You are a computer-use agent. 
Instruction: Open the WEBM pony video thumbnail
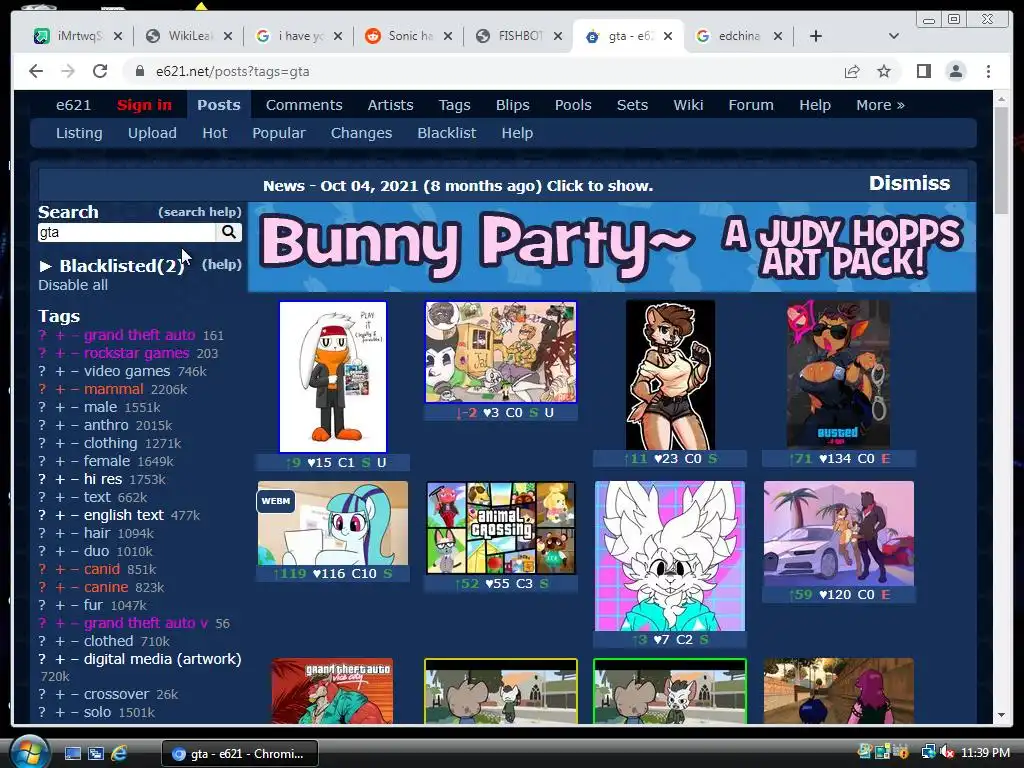(x=333, y=523)
